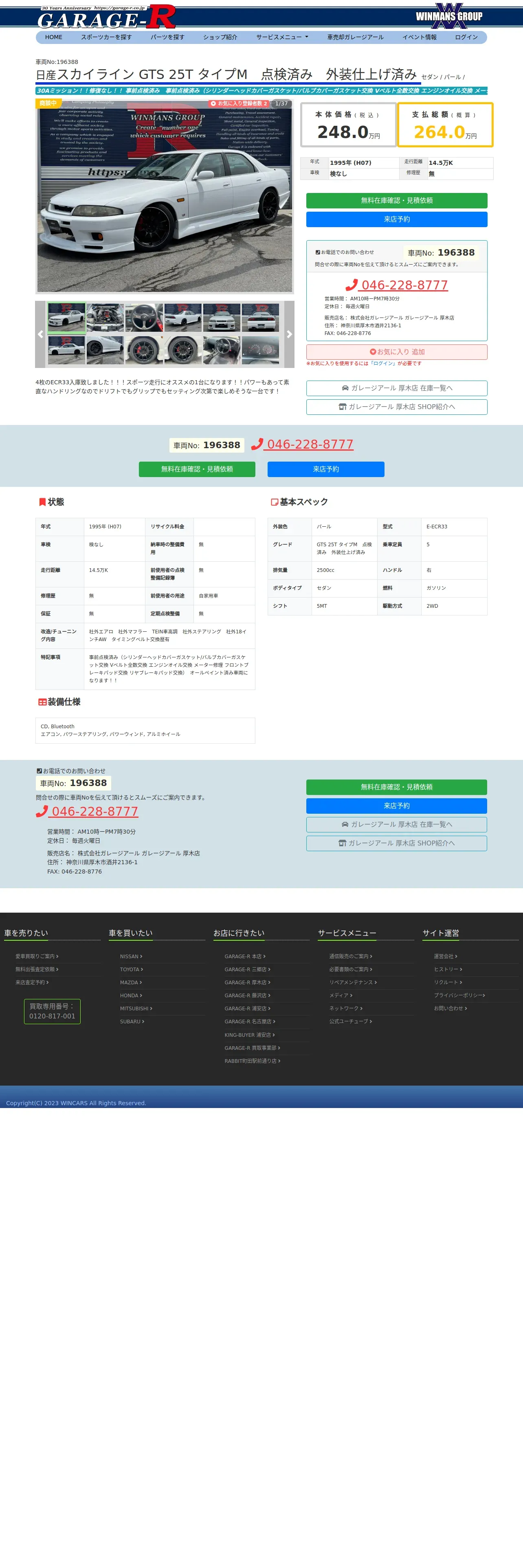Open SUBARU footer link
Image resolution: width=523 pixels, height=1568 pixels.
point(132,1021)
